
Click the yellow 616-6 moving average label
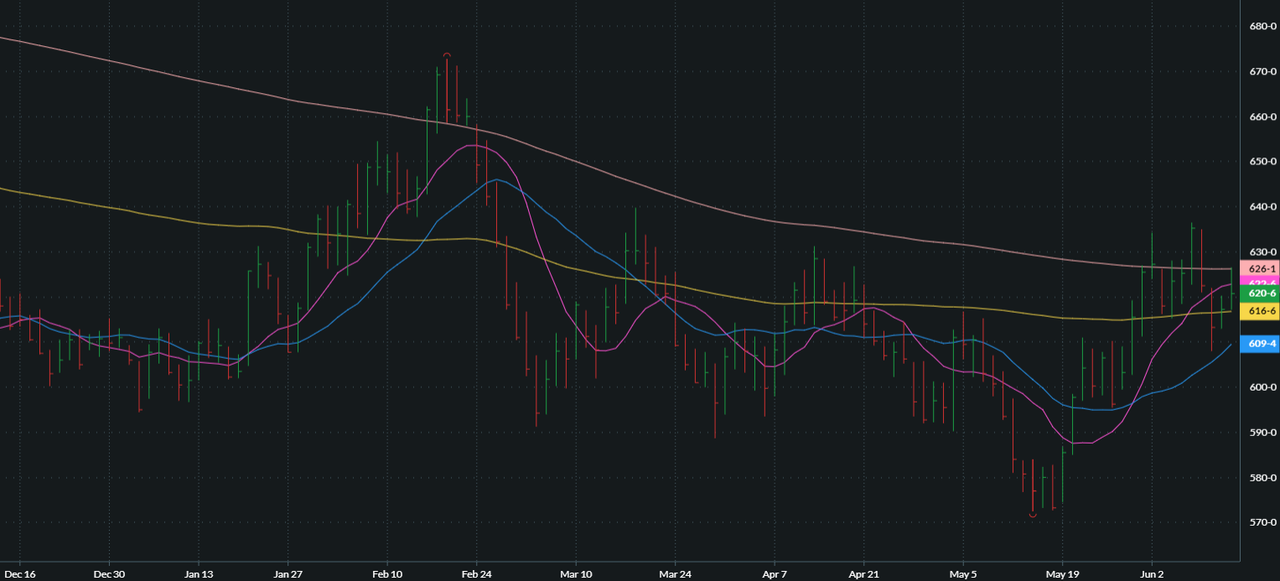tap(1259, 312)
